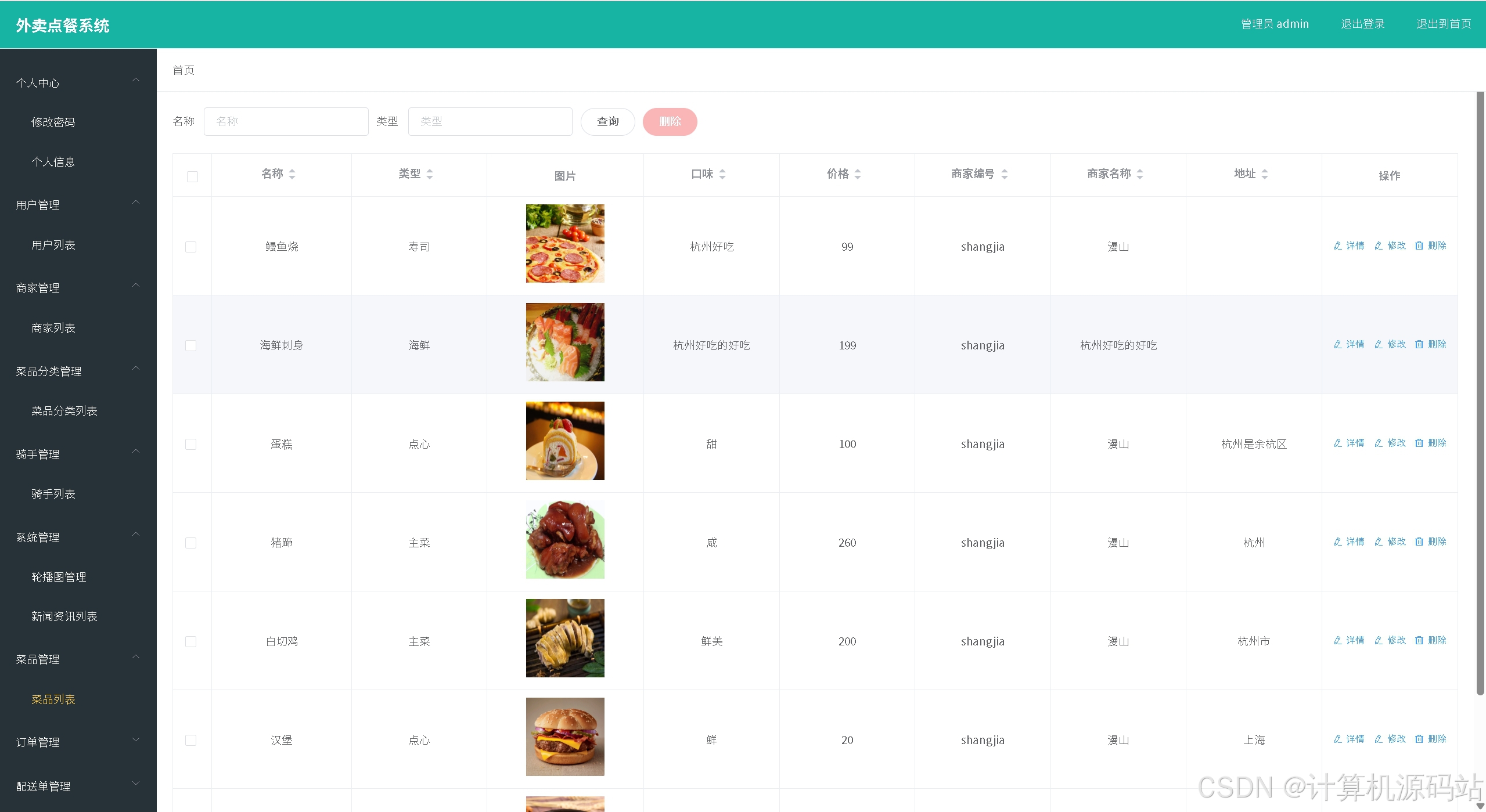Click the 首页 breadcrumb

click(x=183, y=70)
